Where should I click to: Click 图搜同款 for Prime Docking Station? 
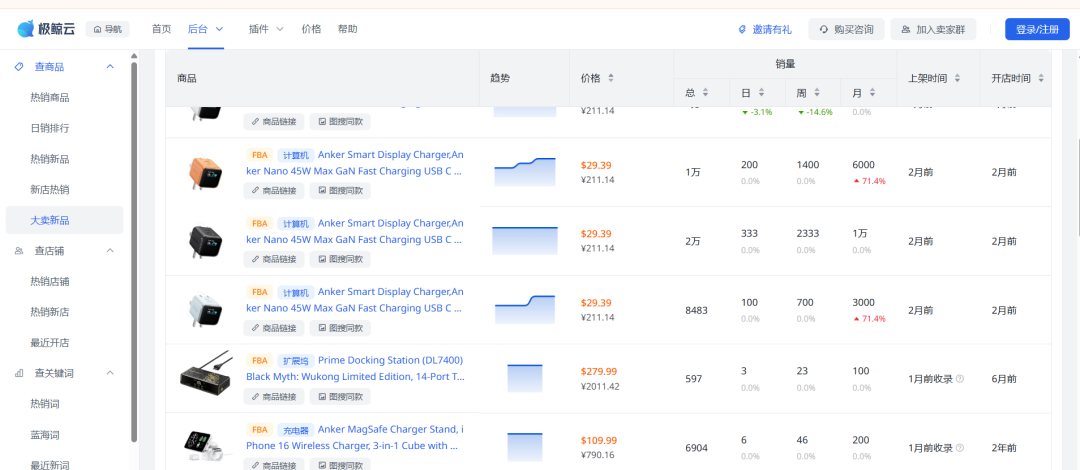[340, 397]
